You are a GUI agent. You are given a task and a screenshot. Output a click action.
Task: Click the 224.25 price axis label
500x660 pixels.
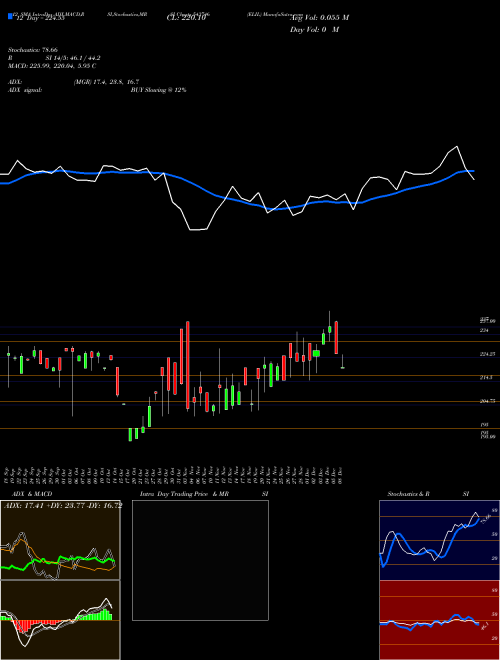(x=487, y=354)
